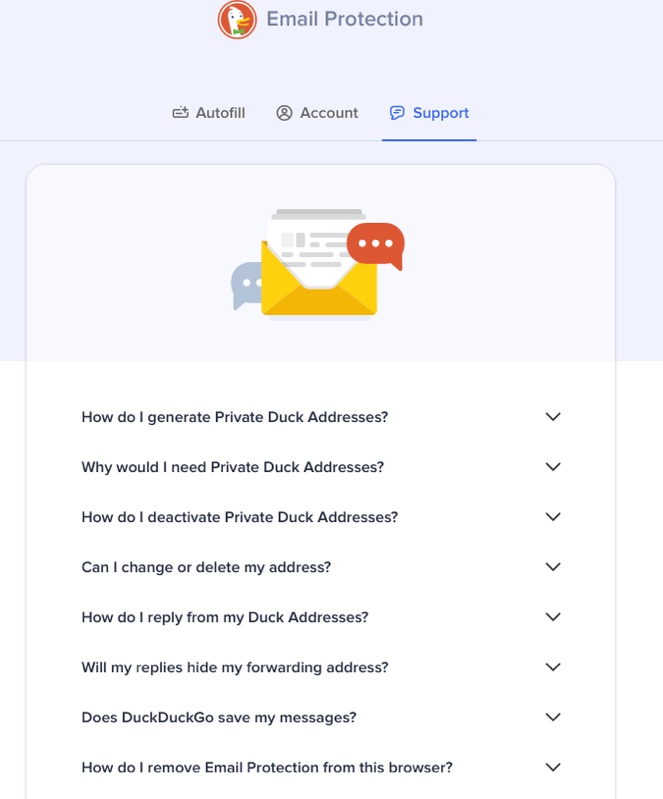Click the DuckDuckGo duck logo
The height and width of the screenshot is (799, 663).
click(237, 20)
